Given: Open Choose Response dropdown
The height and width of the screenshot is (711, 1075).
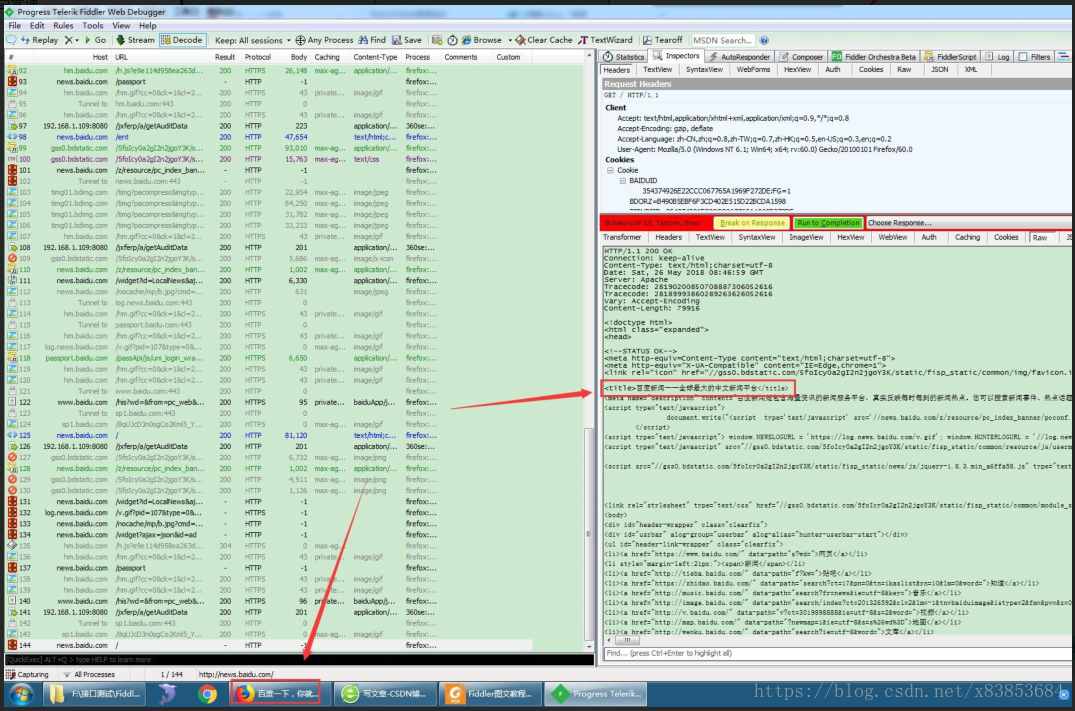Looking at the screenshot, I should tap(967, 223).
